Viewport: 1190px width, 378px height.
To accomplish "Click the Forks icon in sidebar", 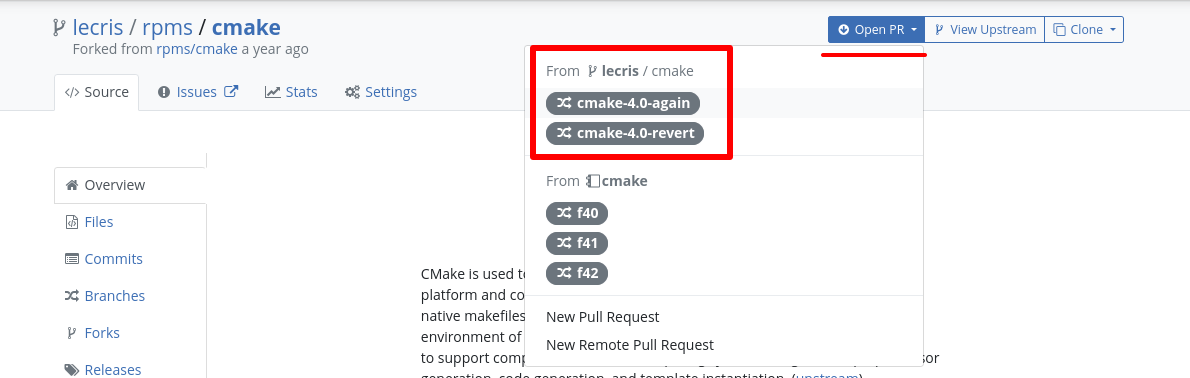I will click(71, 333).
